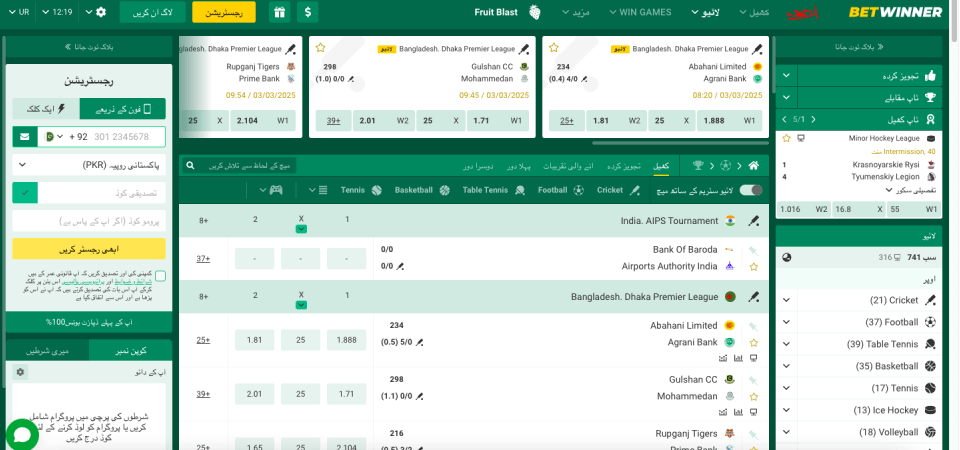The width and height of the screenshot is (960, 450).
Task: Open the dollar payments icon
Action: 307,12
